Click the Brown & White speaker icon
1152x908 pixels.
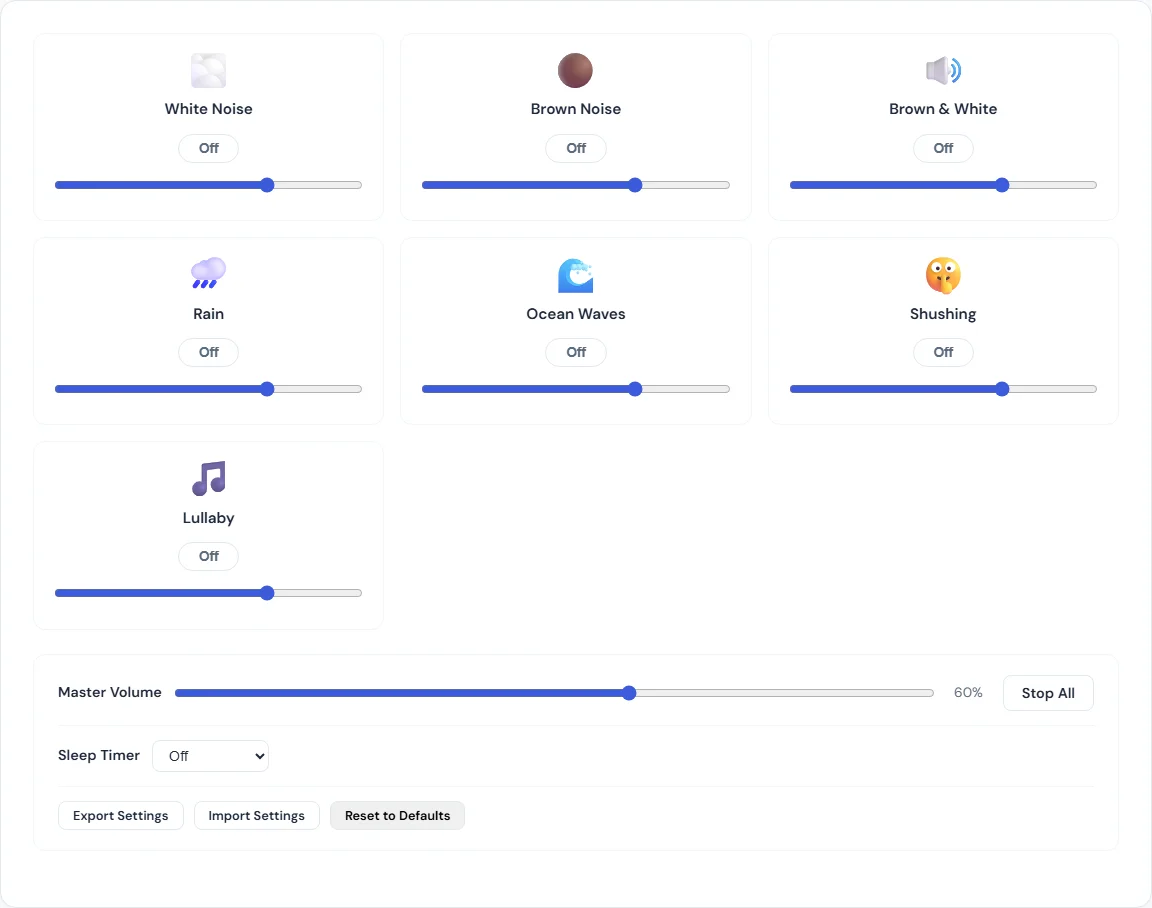(943, 70)
